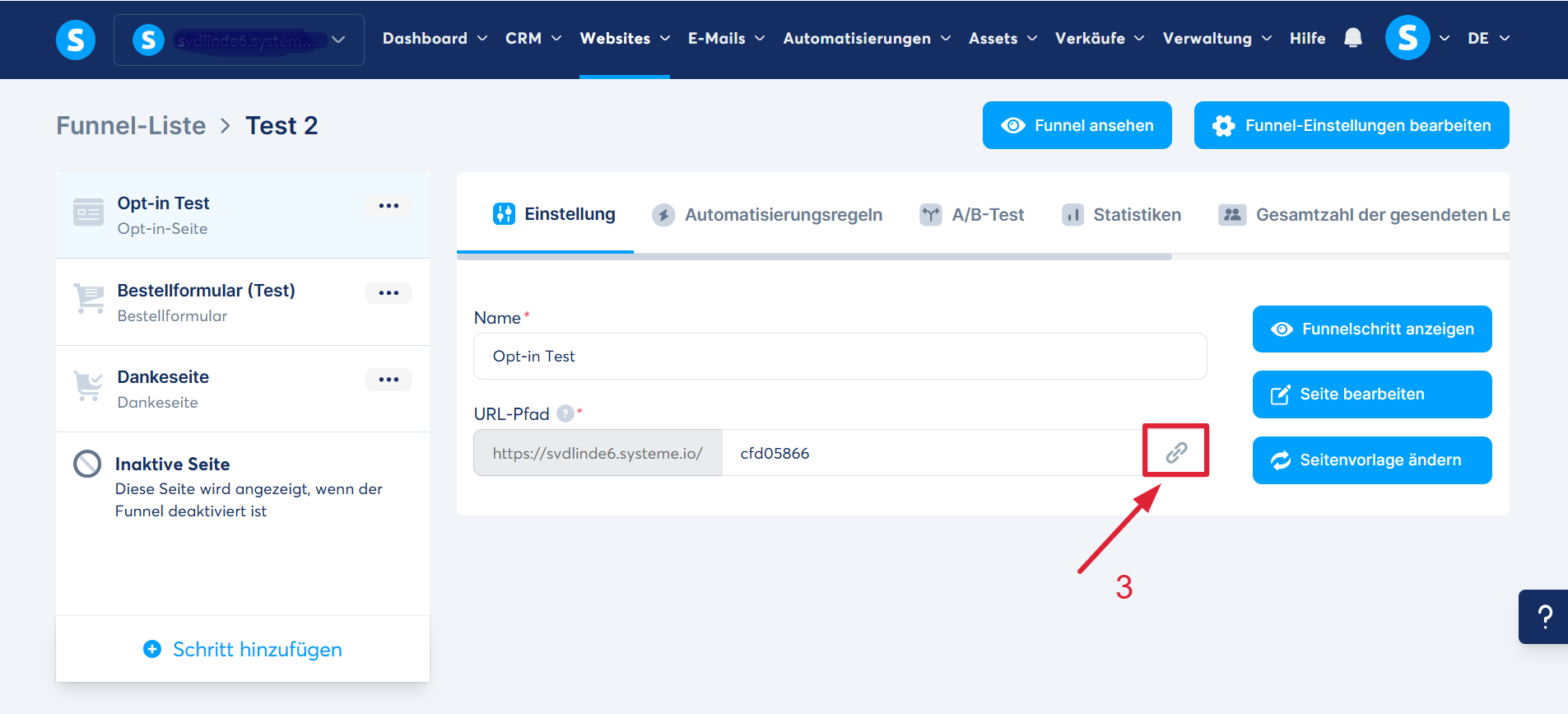Click Seitenvorlage ändern button
This screenshot has width=1568, height=714.
pos(1372,460)
